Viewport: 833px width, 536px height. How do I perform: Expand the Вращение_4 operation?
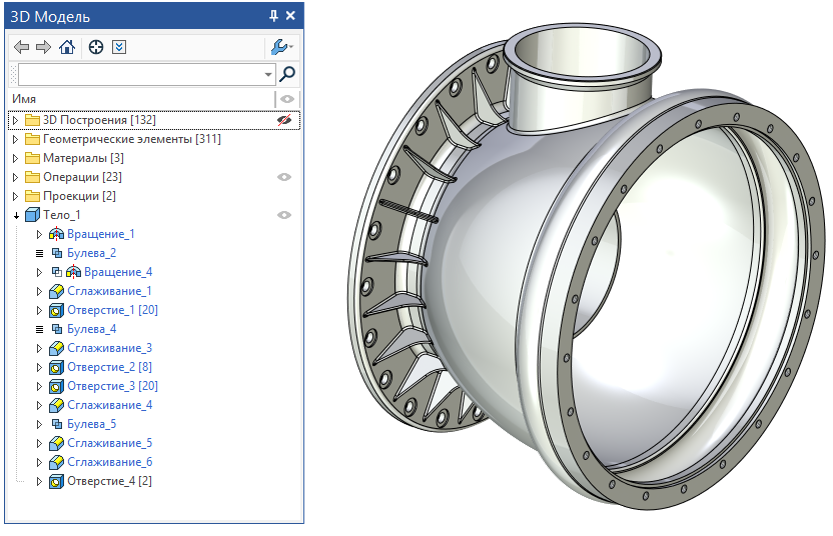point(39,272)
